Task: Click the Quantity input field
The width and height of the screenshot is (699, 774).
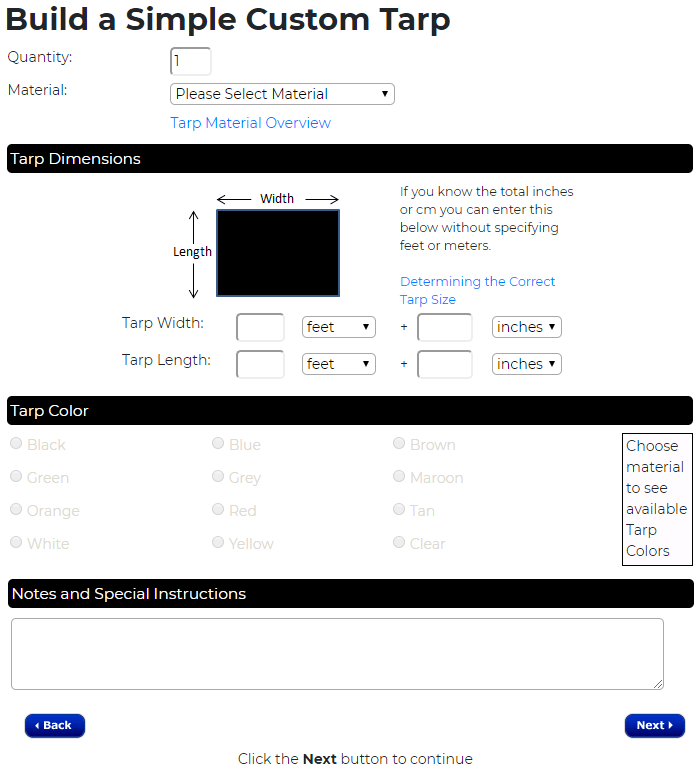Action: tap(191, 61)
